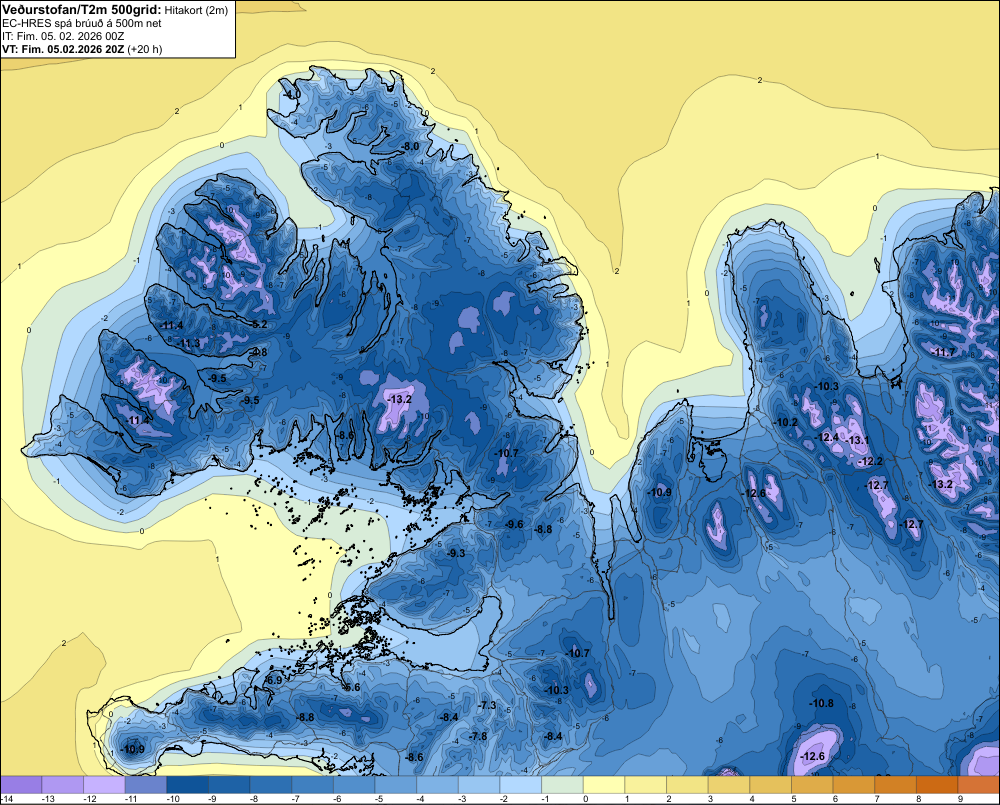Click the '-9.3' temperature value
Screen dimensions: 1000x805
(456, 553)
